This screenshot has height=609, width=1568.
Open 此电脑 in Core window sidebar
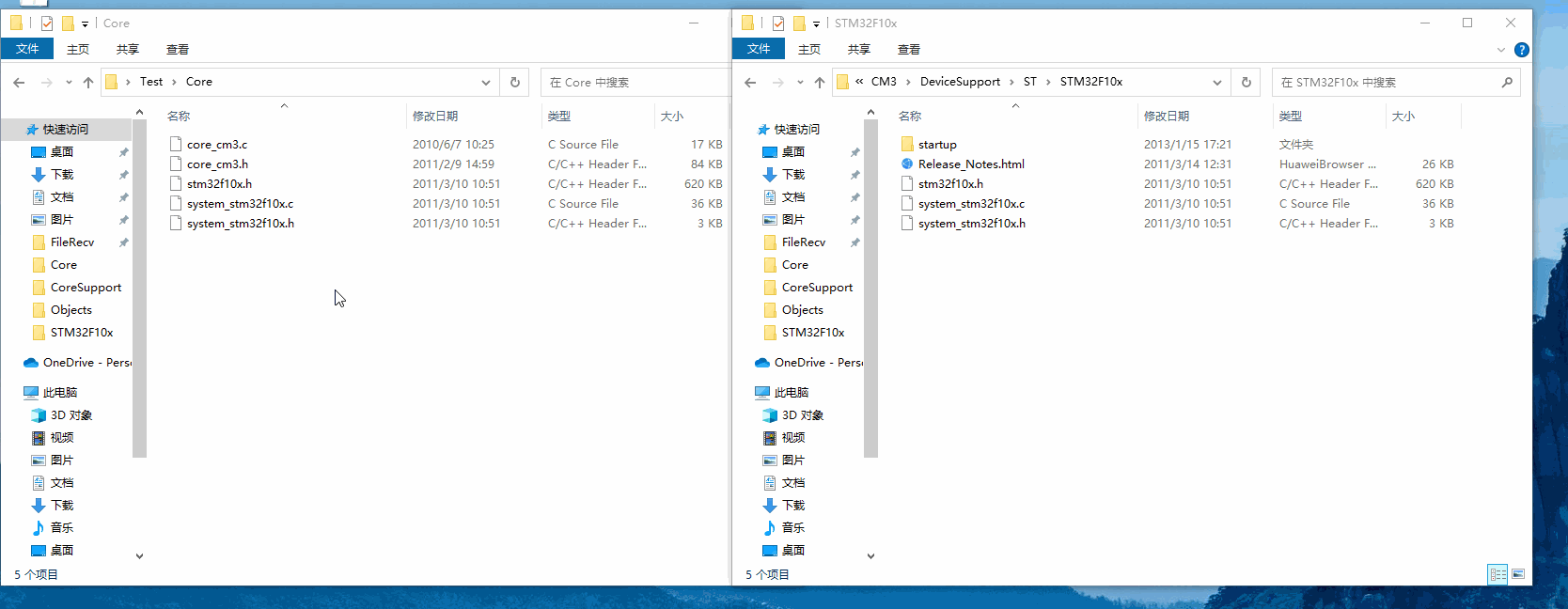[x=60, y=393]
